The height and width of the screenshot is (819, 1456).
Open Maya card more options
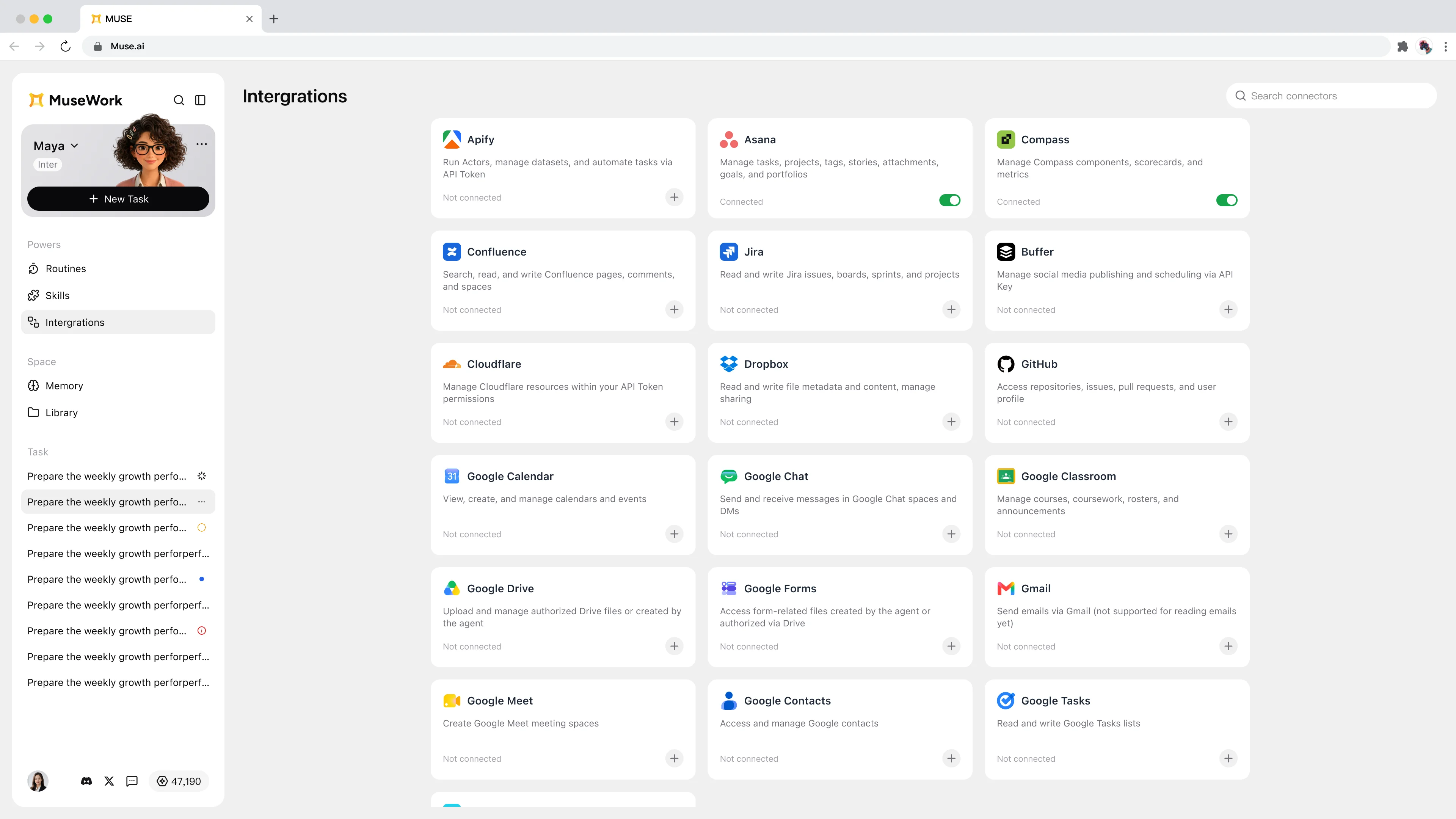tap(201, 144)
